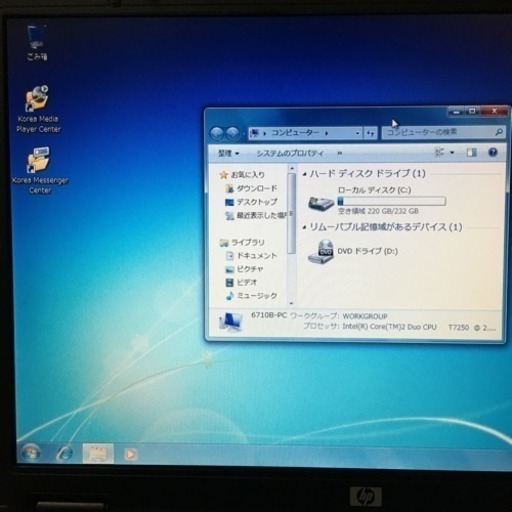This screenshot has height=512, width=512.
Task: Expand arrow after コンピューター breadcrumb
Action: click(x=327, y=133)
